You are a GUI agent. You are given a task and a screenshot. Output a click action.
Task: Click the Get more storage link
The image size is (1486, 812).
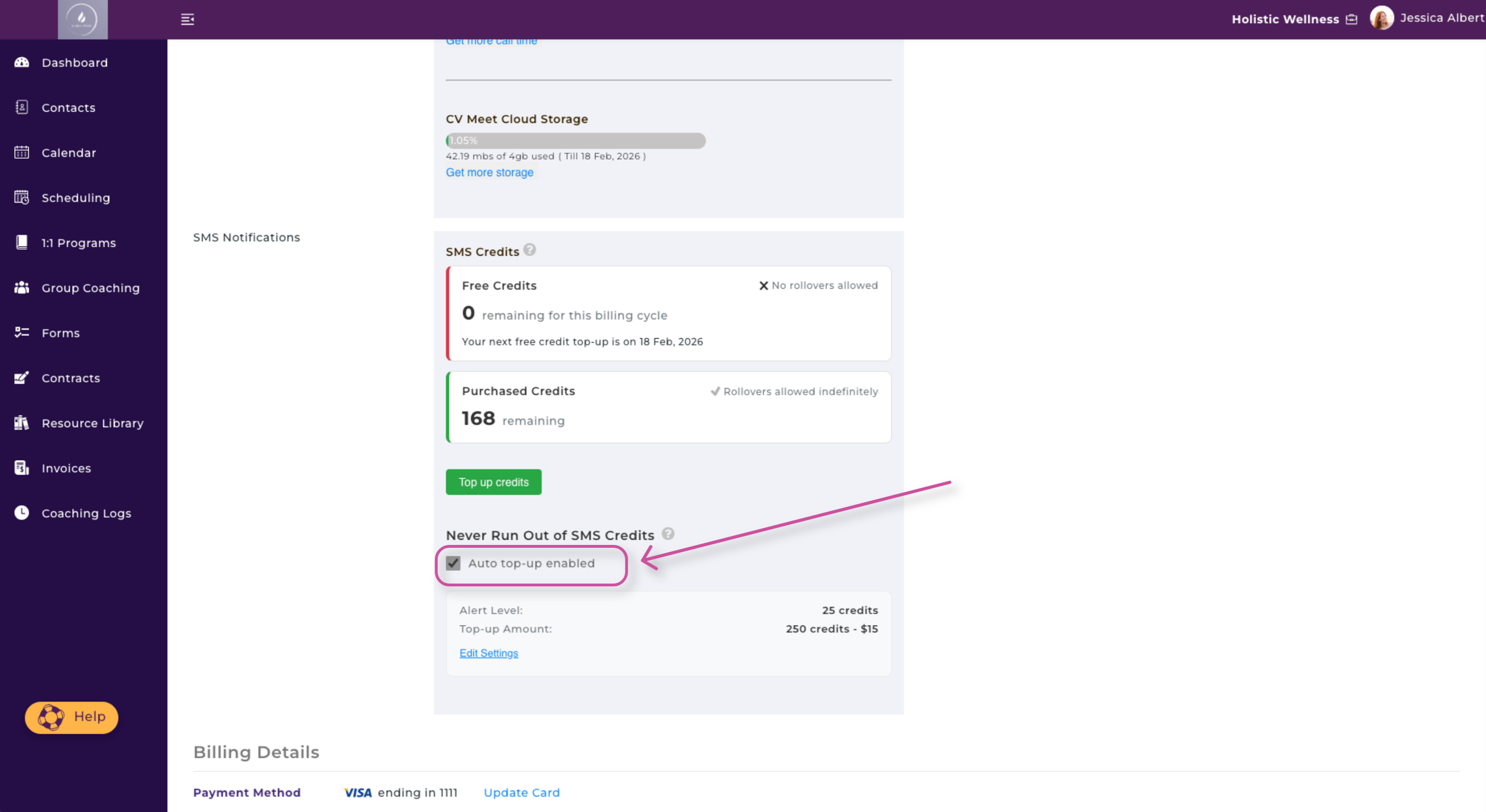point(489,172)
